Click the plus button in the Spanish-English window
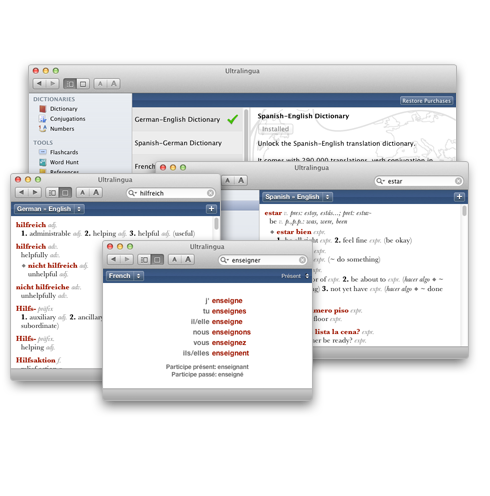This screenshot has height=496, width=490. tap(459, 197)
